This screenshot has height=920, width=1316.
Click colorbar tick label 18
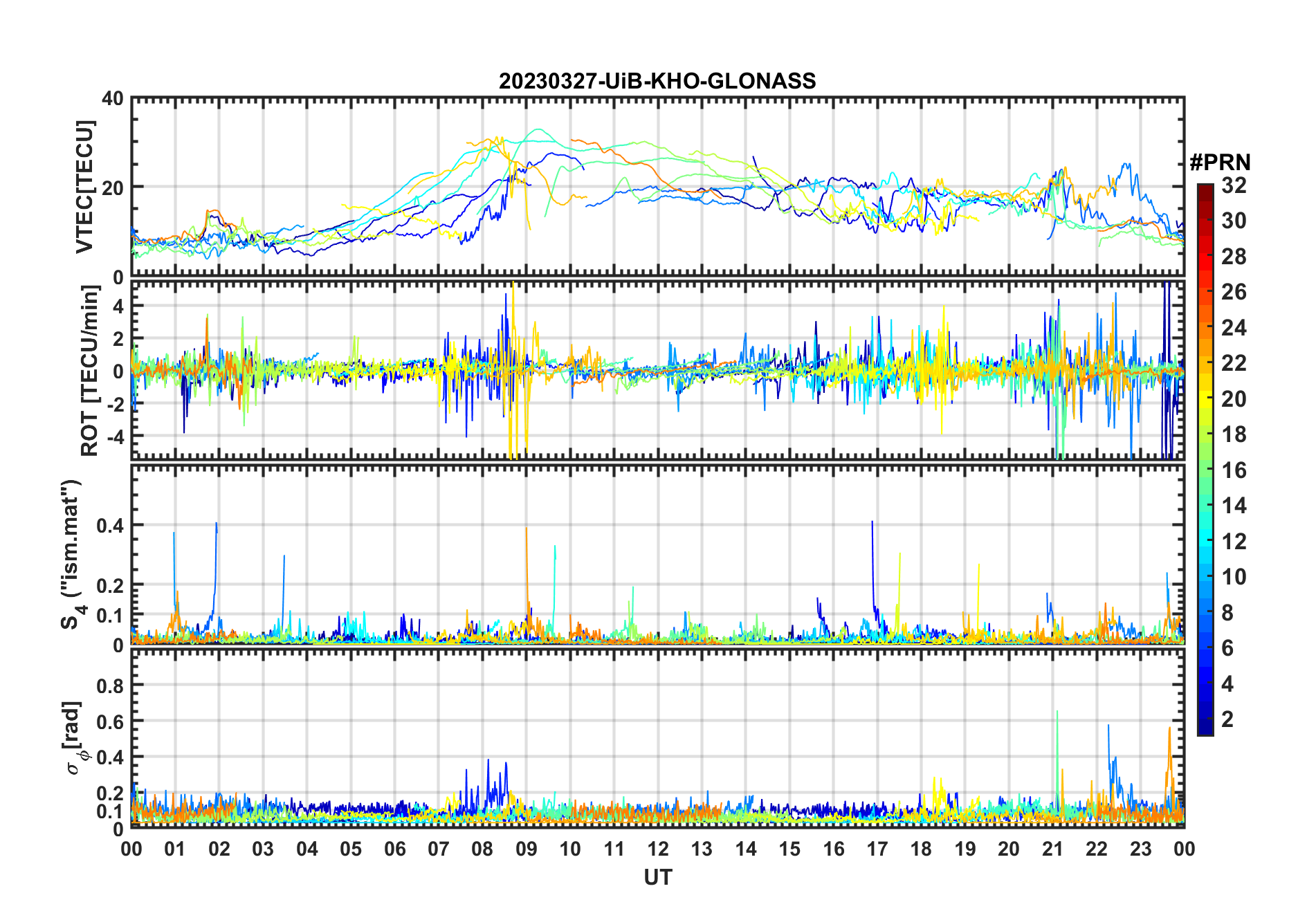pyautogui.click(x=1234, y=434)
